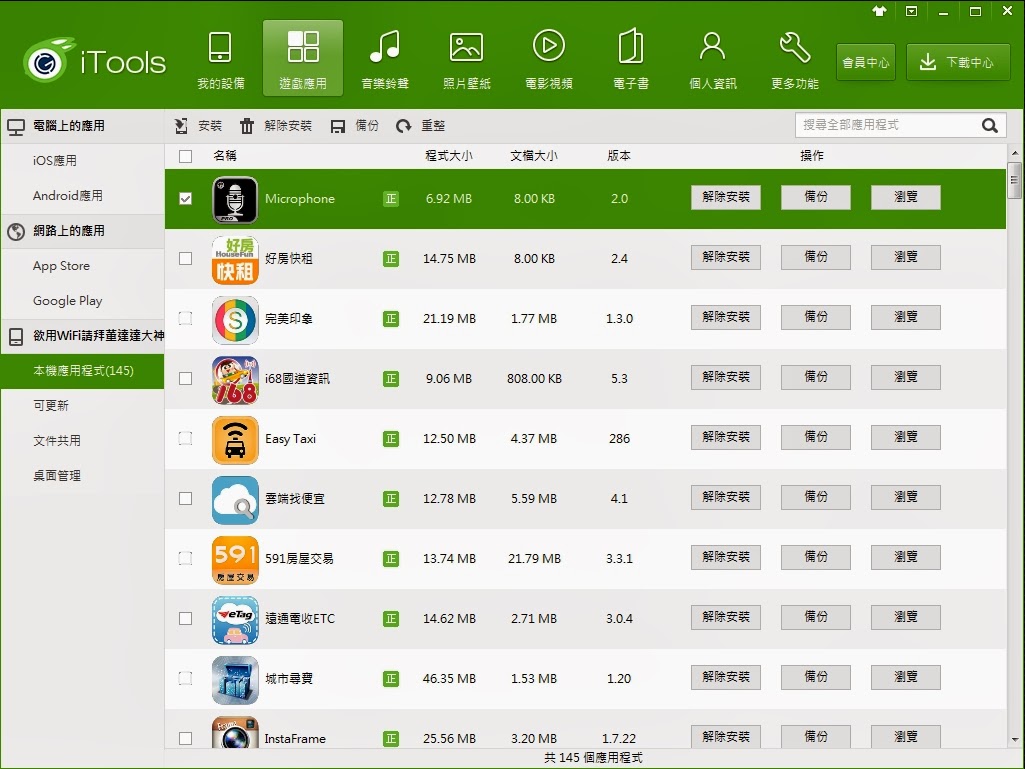Uncheck the Microphone app checkbox
This screenshot has width=1025, height=769.
pyautogui.click(x=185, y=198)
